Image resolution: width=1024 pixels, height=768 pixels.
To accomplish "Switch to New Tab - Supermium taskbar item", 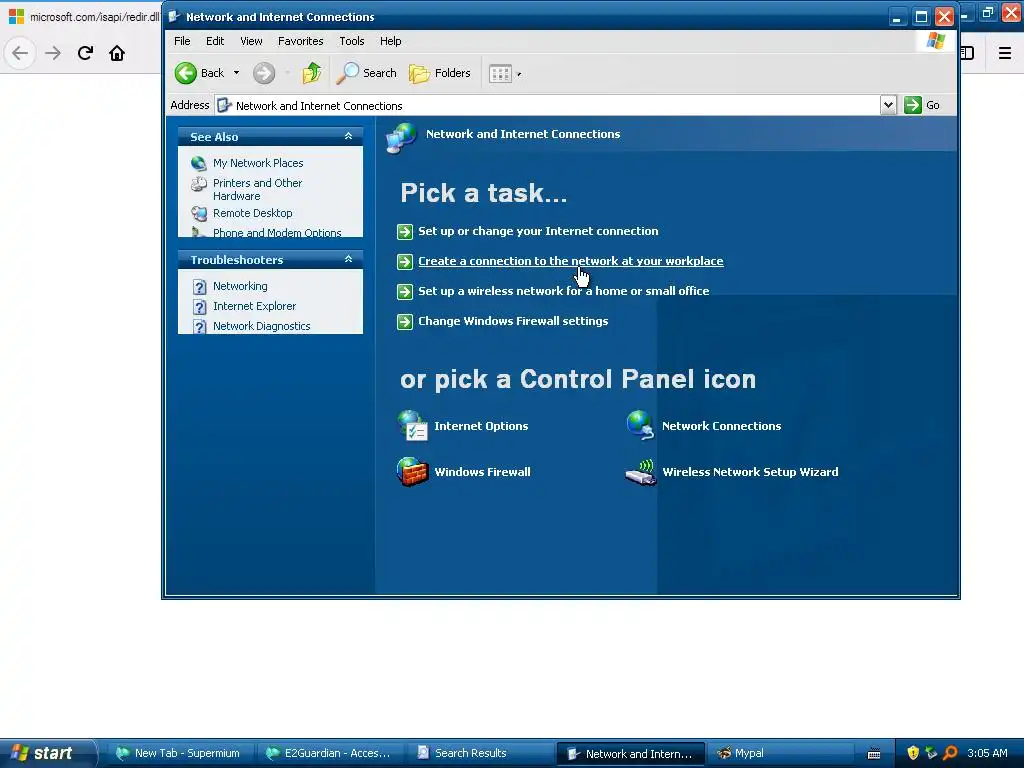I will pyautogui.click(x=178, y=753).
